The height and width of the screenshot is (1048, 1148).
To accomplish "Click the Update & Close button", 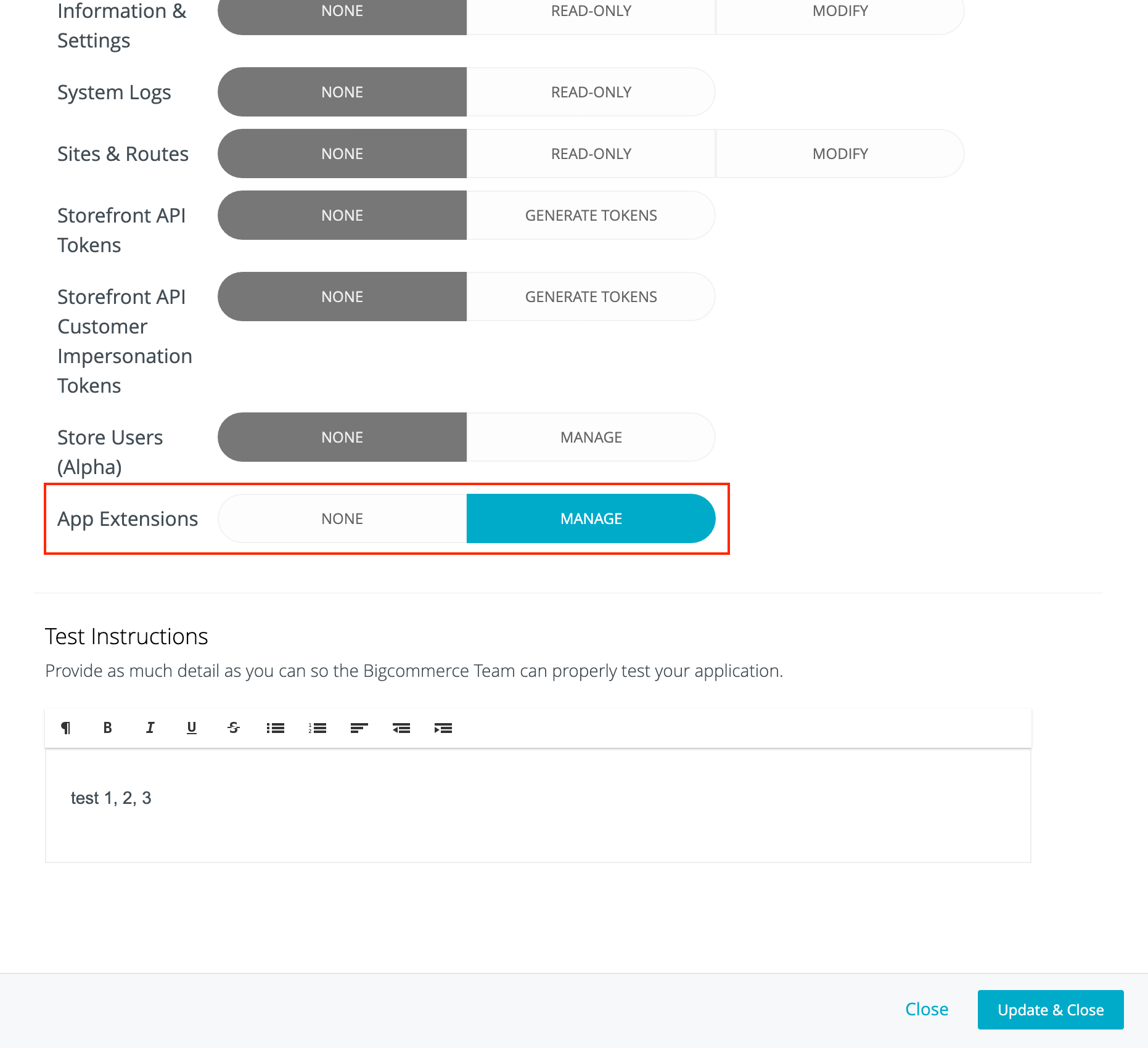I will [x=1050, y=1010].
